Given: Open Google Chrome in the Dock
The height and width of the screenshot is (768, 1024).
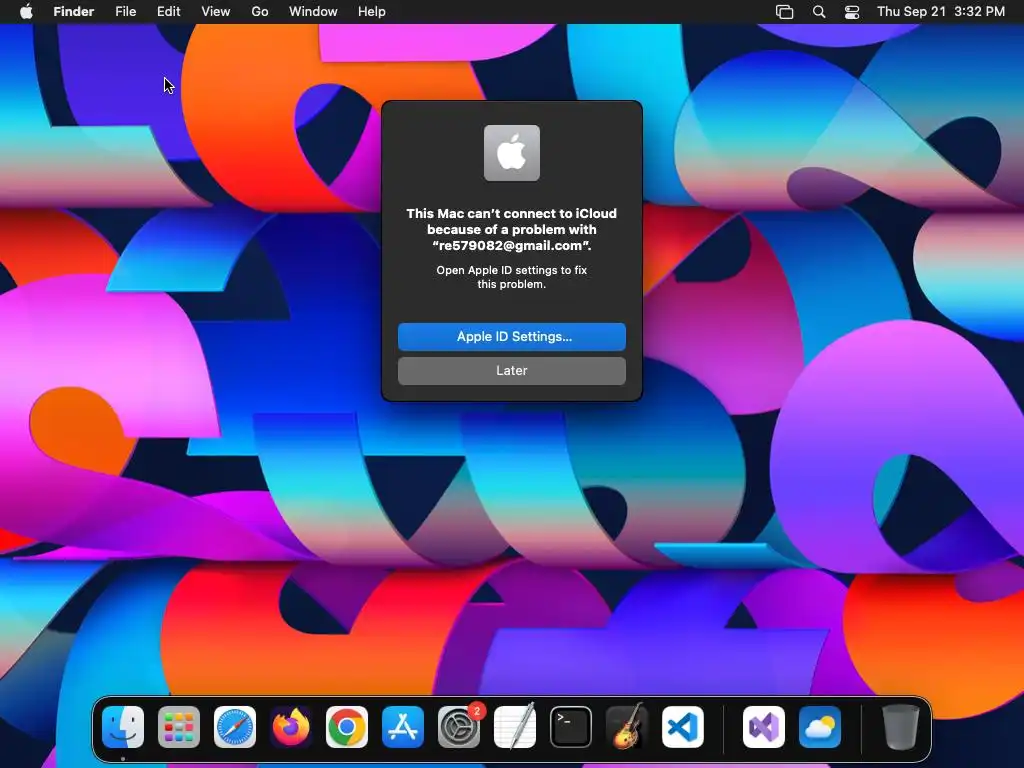Looking at the screenshot, I should (347, 727).
